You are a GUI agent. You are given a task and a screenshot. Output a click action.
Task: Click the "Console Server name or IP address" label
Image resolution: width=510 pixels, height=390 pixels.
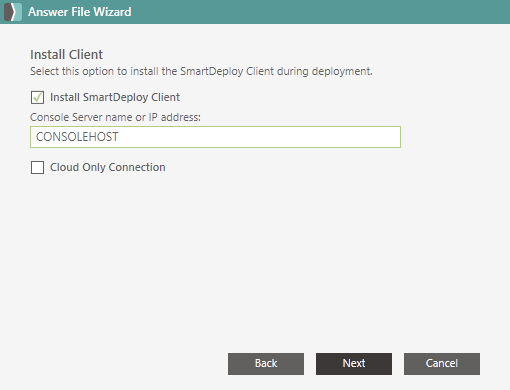115,117
